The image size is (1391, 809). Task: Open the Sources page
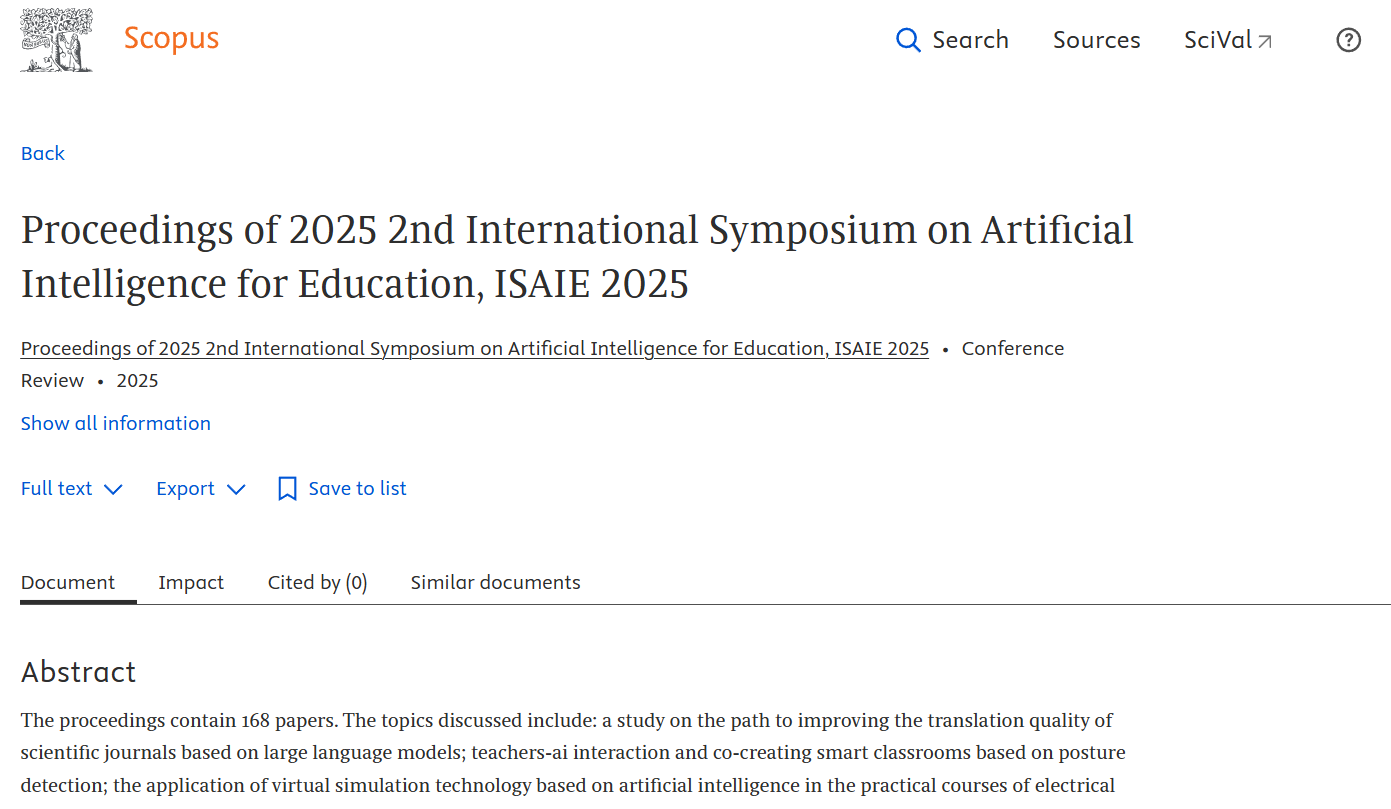click(1096, 40)
